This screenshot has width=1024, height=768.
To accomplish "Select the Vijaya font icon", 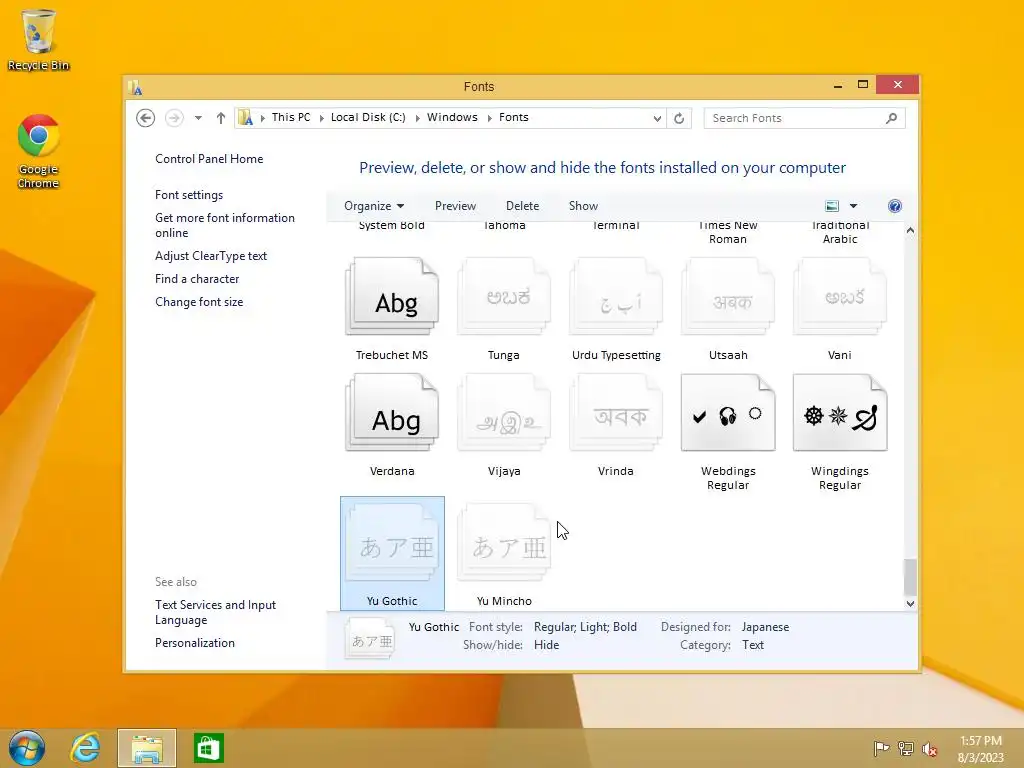I will [x=504, y=412].
